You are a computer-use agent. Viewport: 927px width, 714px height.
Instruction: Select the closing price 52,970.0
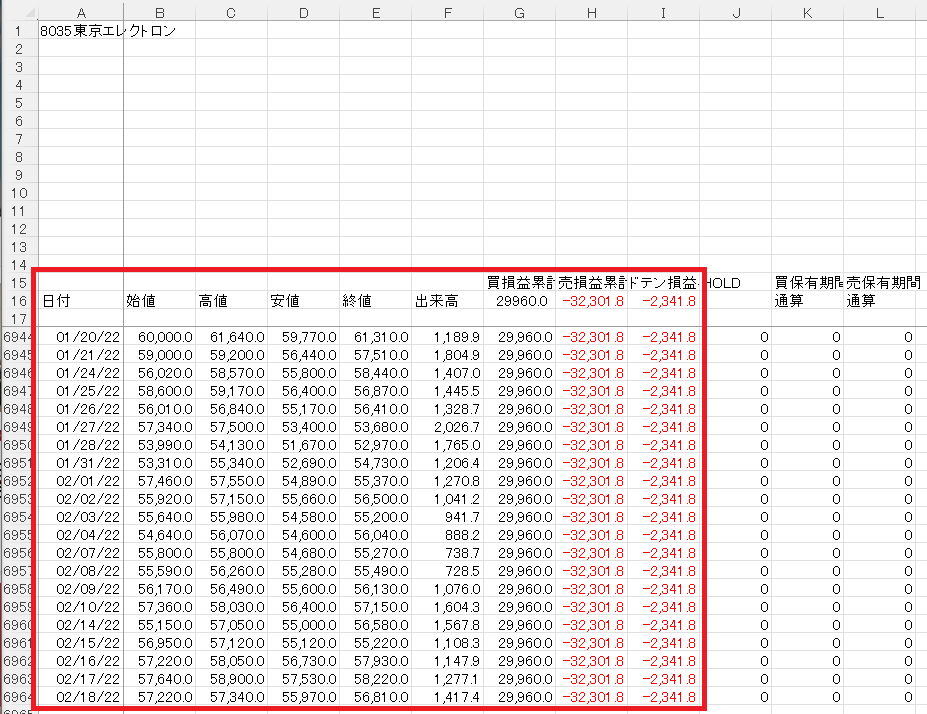pos(376,445)
